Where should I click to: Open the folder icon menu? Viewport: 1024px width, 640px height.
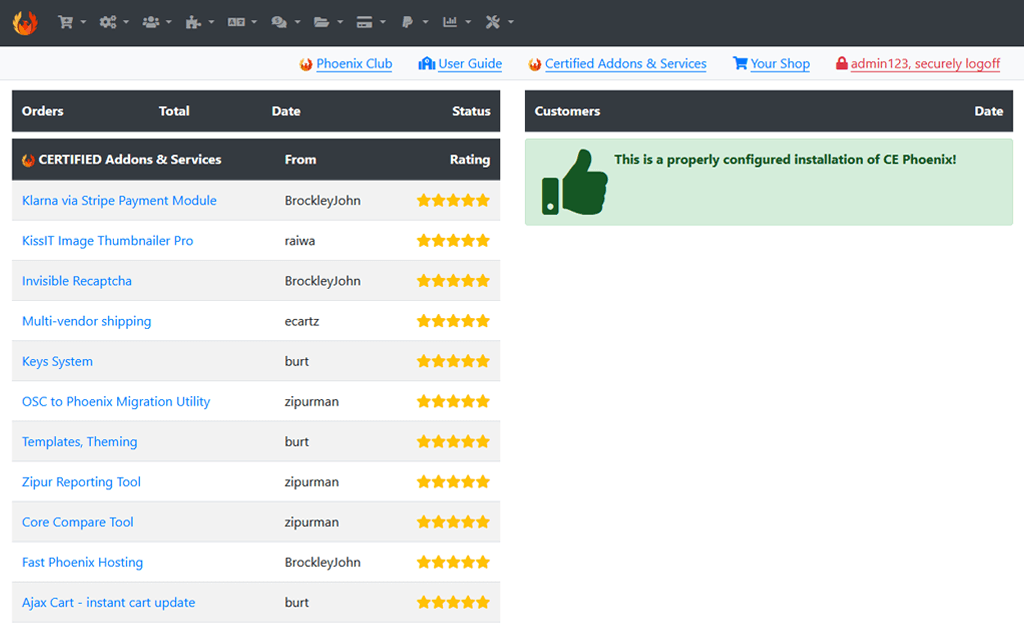[x=327, y=22]
